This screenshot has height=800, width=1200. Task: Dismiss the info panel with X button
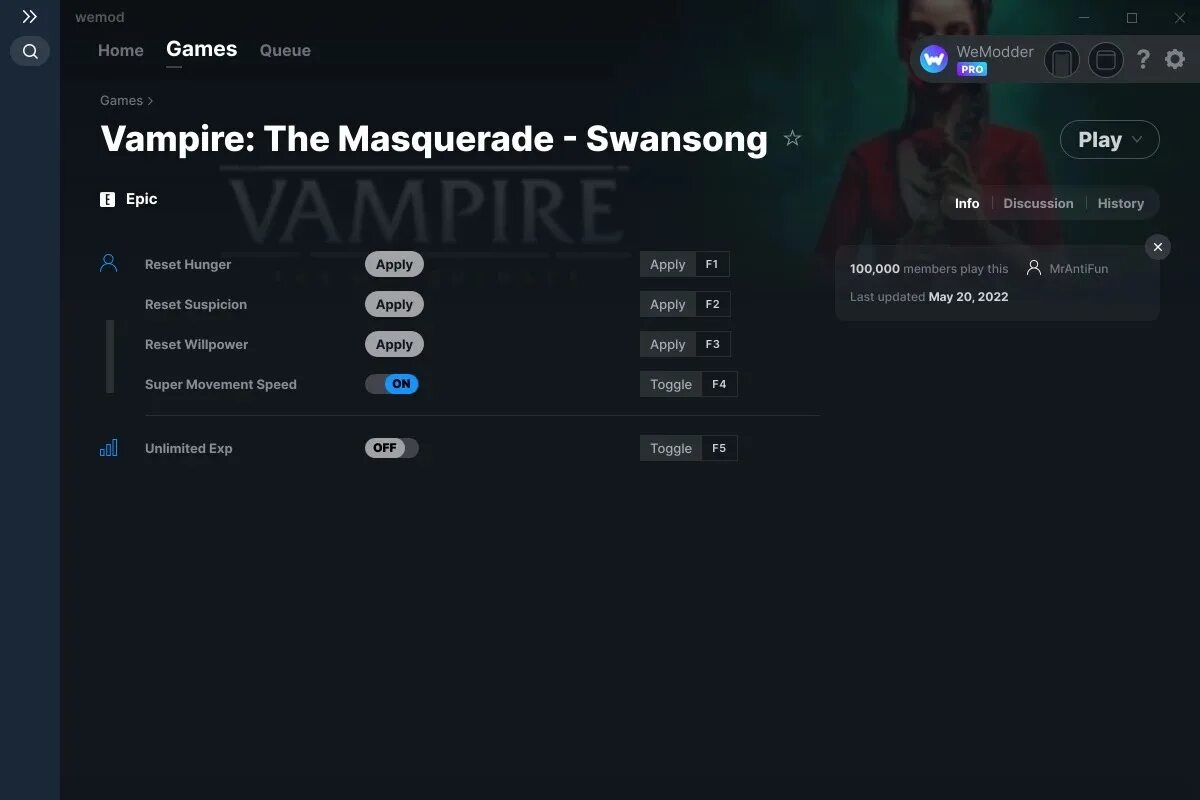(1157, 247)
